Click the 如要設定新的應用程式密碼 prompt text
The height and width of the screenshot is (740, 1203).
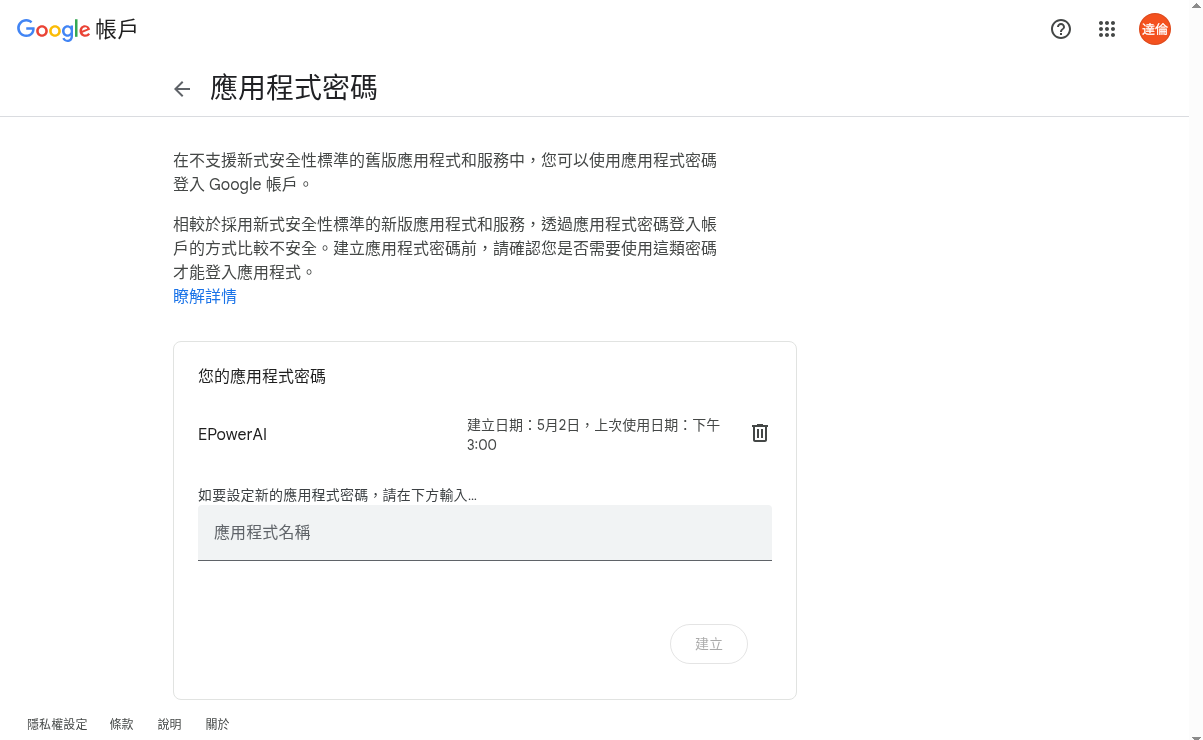337,495
